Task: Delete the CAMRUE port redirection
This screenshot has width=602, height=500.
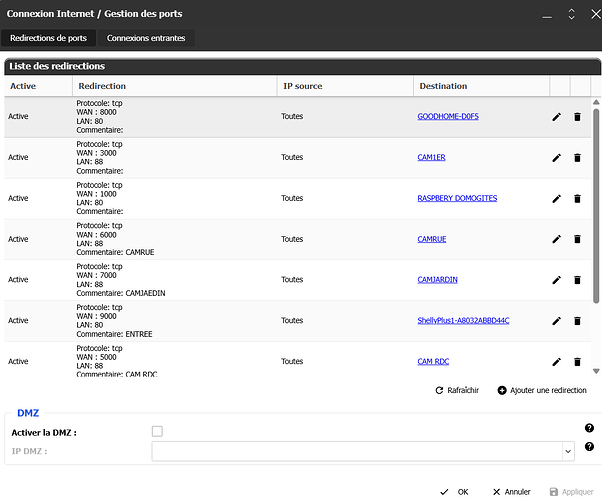Action: 577,240
